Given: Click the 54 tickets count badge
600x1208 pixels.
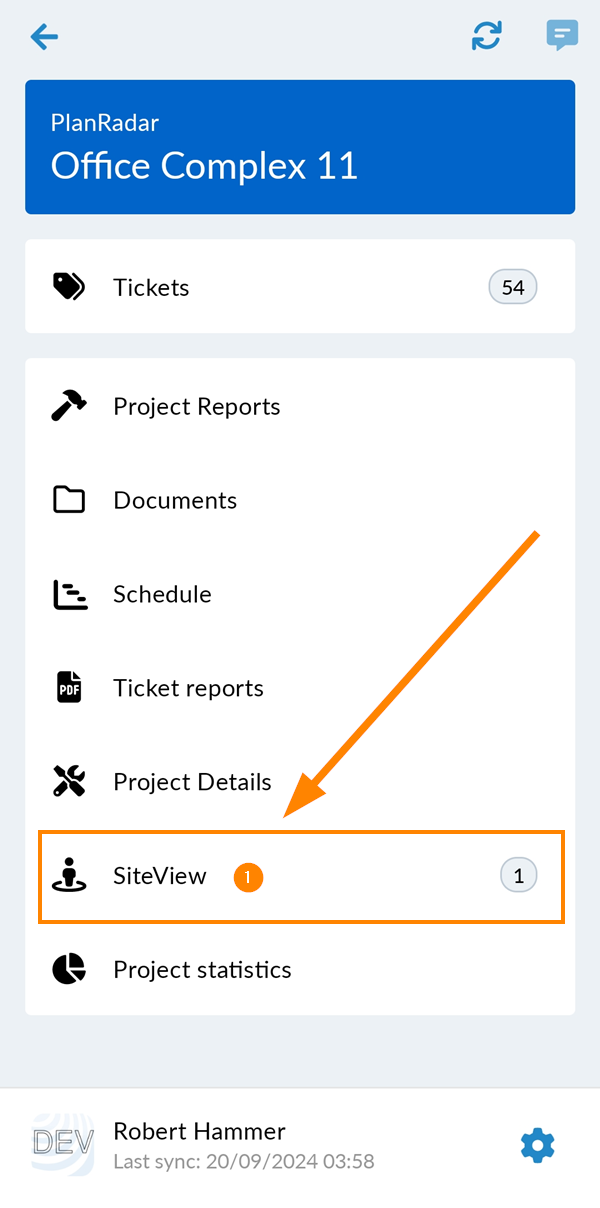Looking at the screenshot, I should (513, 287).
